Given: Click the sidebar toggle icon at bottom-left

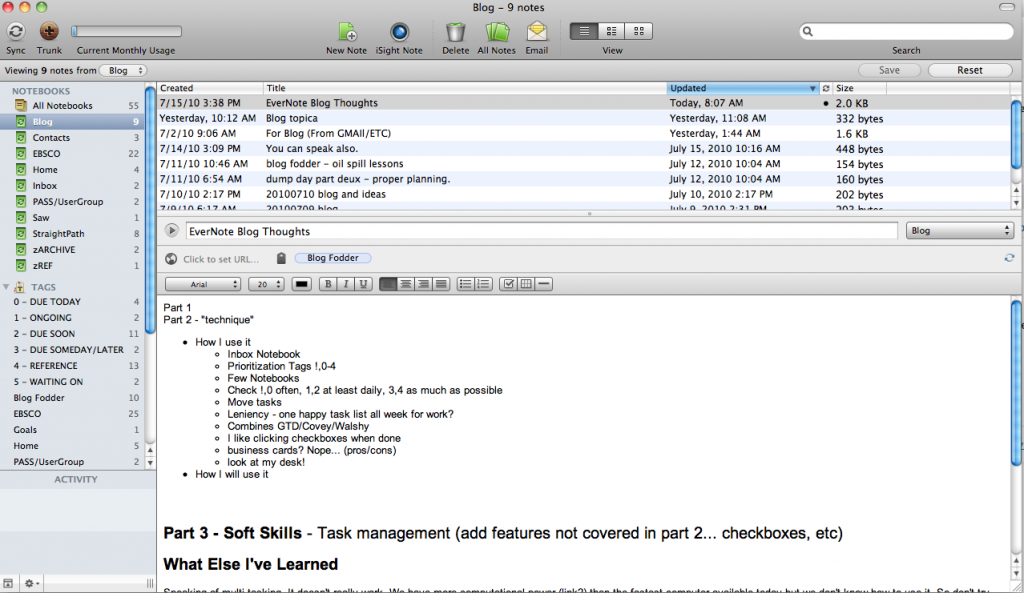Looking at the screenshot, I should click(8, 583).
